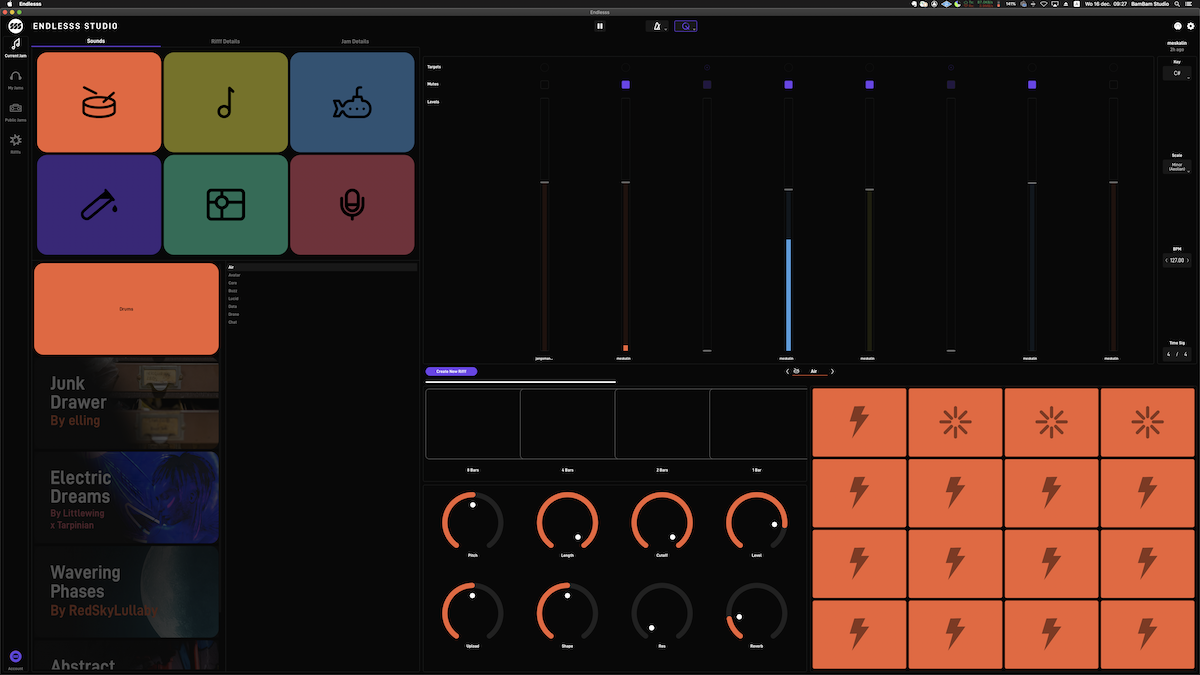Screen dimensions: 1200x675
Task: Select the drums sound category tile
Action: 98,101
